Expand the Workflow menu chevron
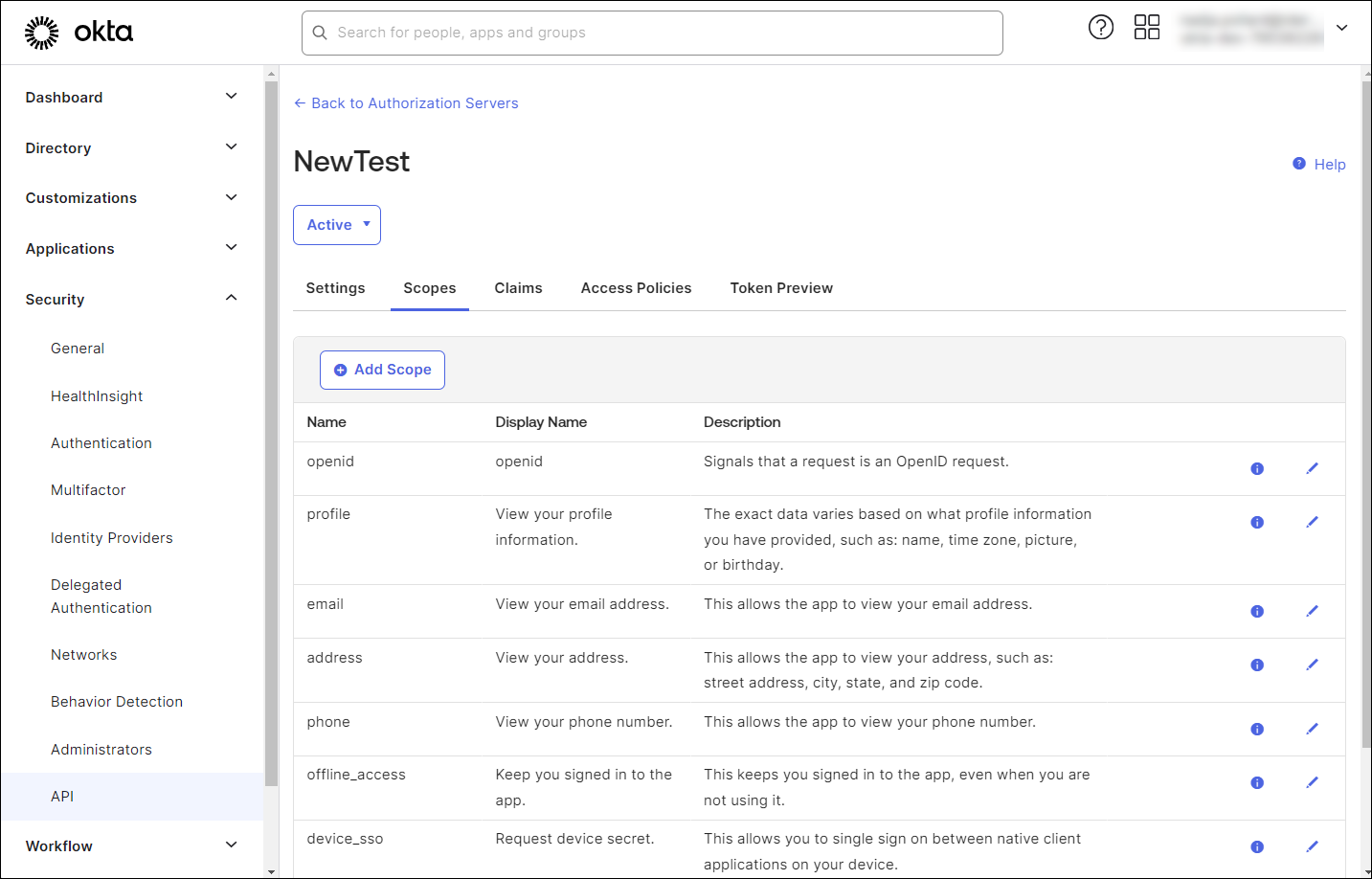 coord(231,845)
